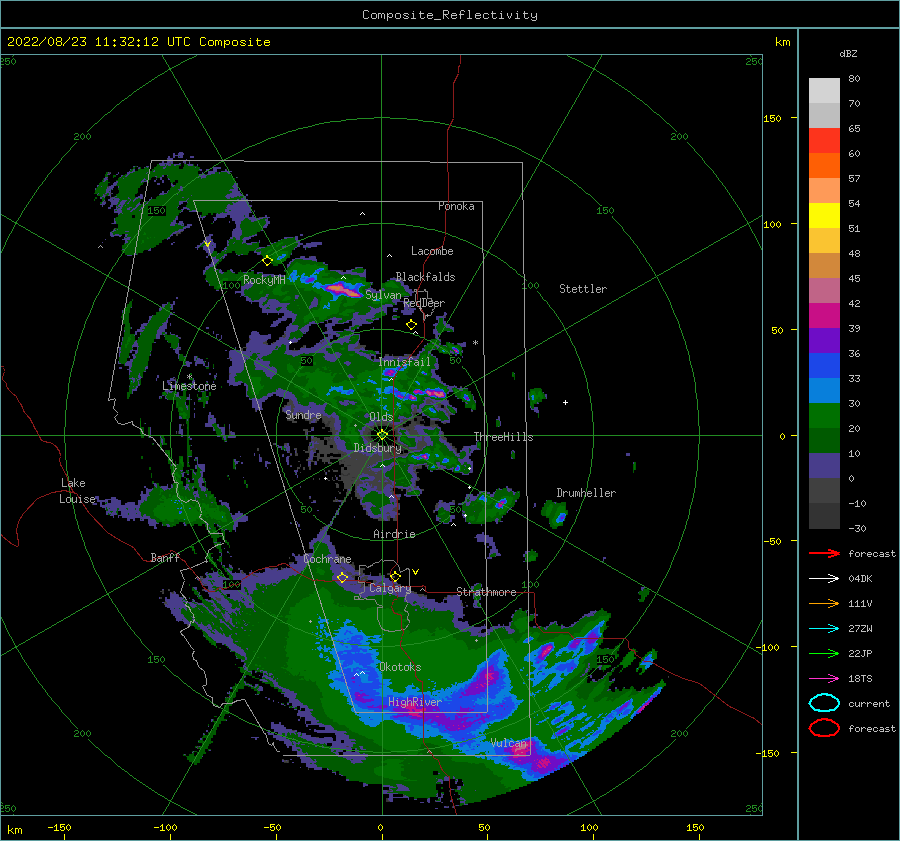Click the dBZ legend heading

click(848, 53)
